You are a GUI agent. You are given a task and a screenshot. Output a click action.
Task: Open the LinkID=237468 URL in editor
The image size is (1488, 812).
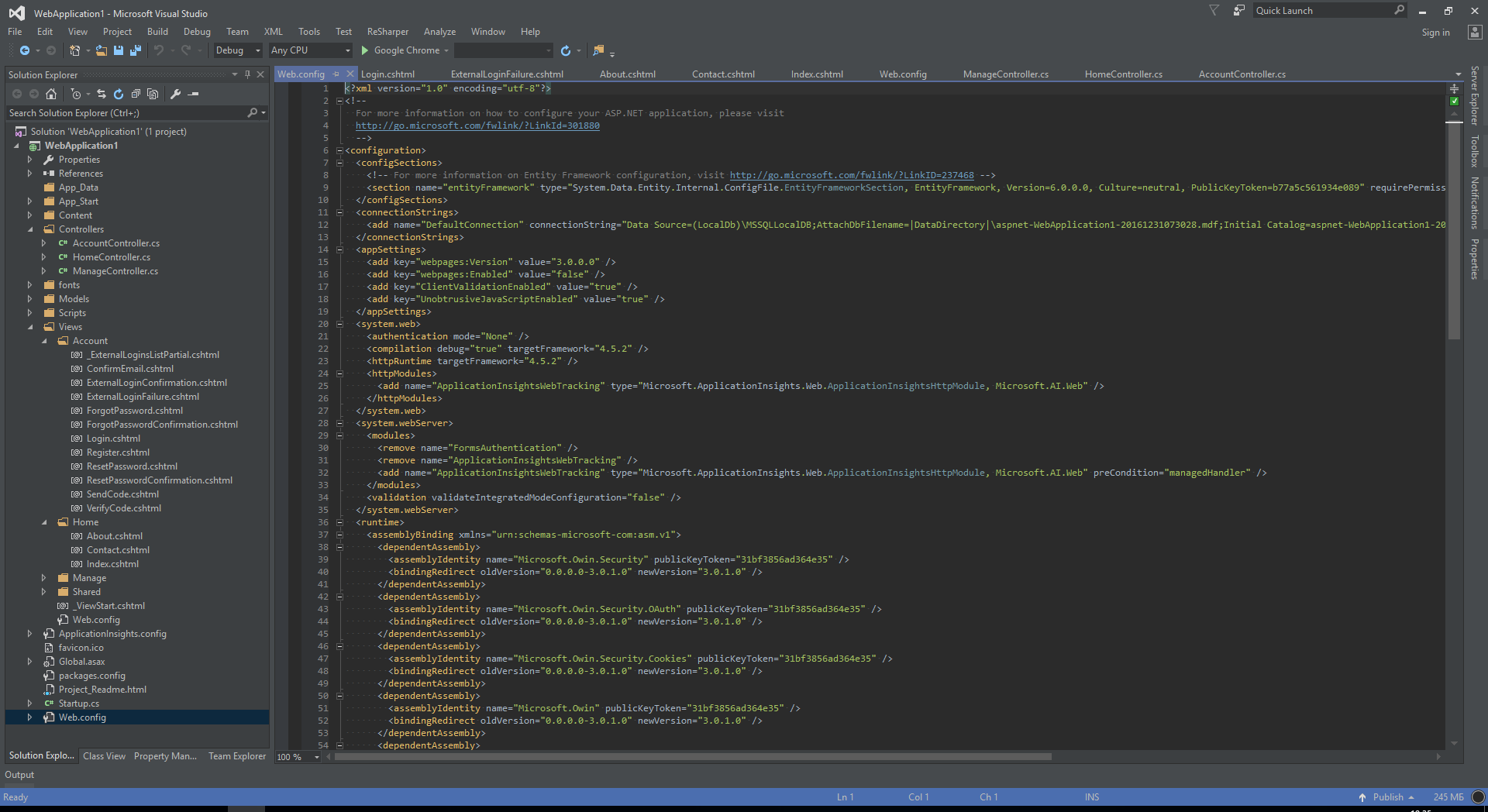click(852, 175)
